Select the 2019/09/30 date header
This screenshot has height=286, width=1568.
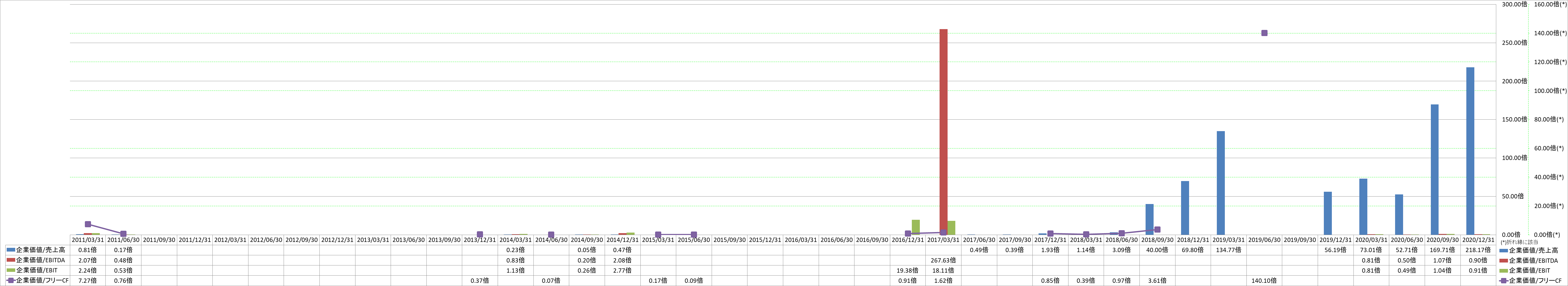(x=1300, y=240)
